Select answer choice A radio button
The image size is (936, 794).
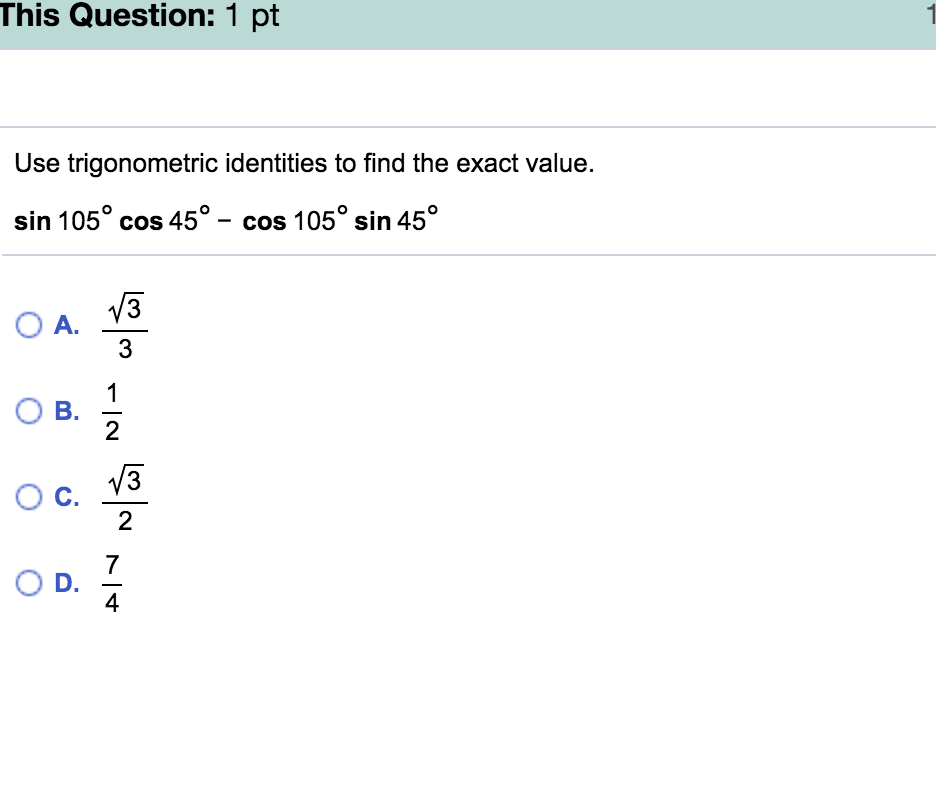(x=29, y=324)
